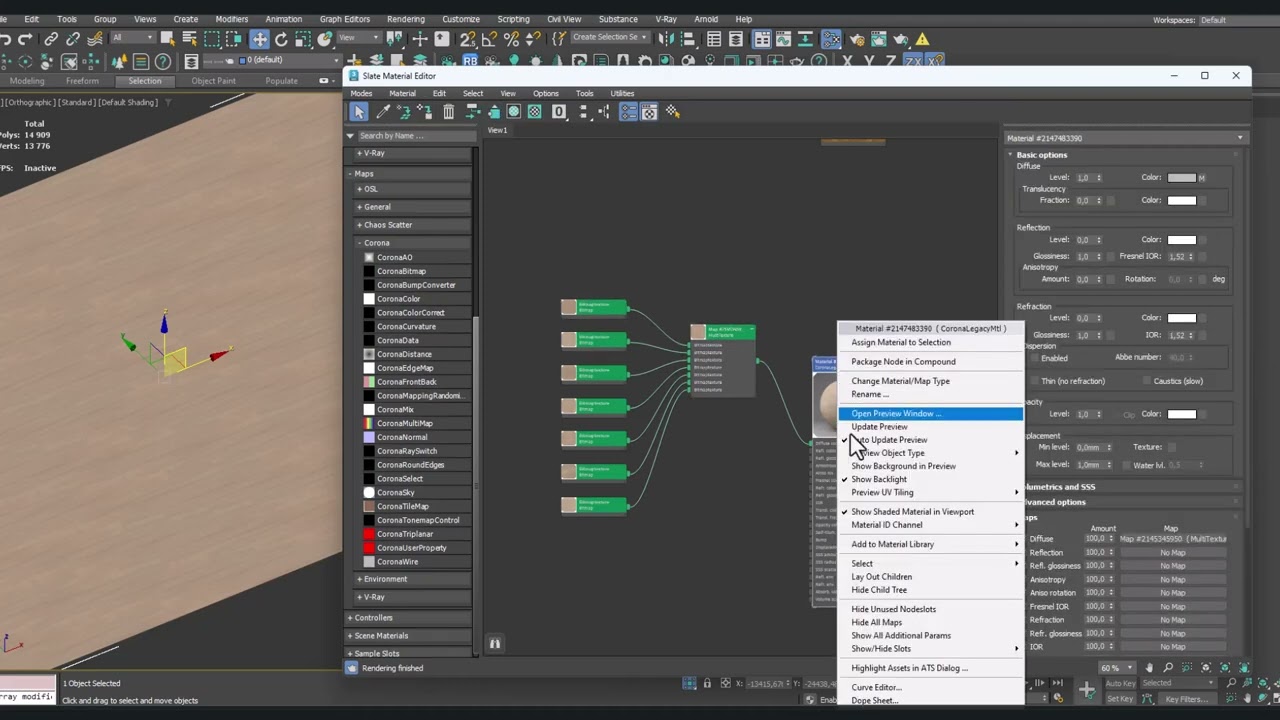
Task: Click Lay Out All vertical icon
Action: (x=584, y=112)
